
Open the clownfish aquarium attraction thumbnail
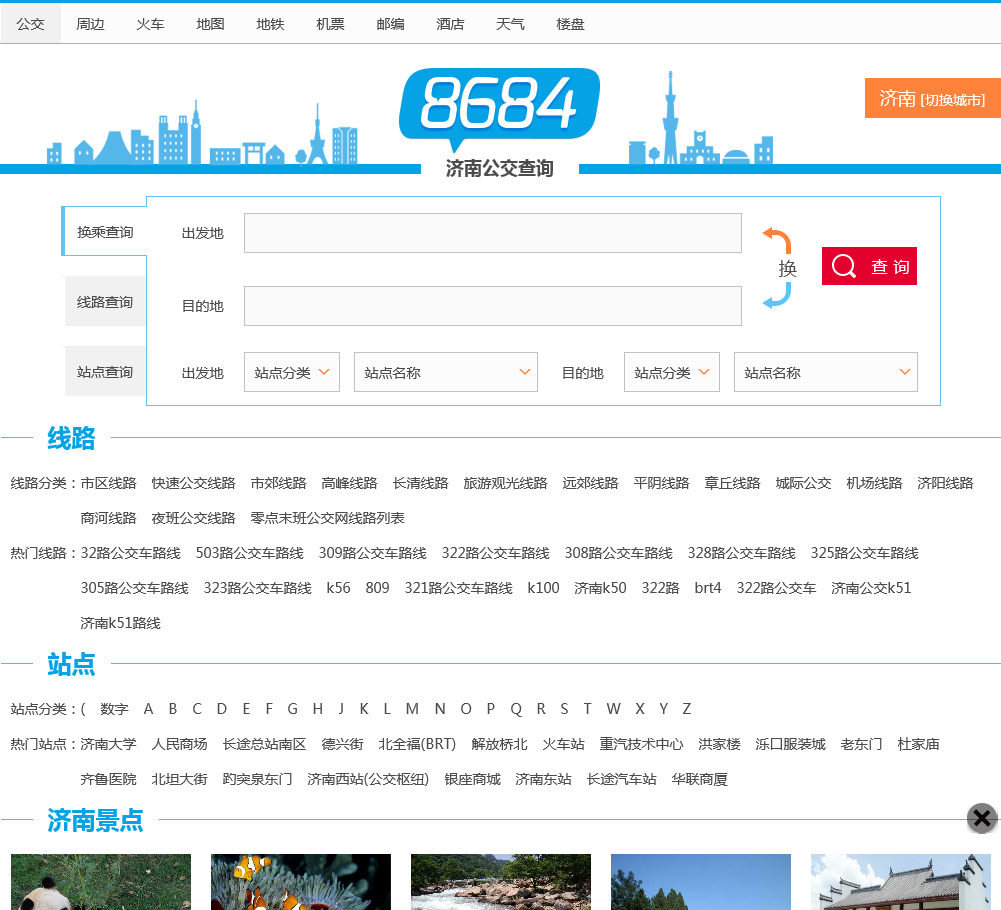(x=301, y=882)
